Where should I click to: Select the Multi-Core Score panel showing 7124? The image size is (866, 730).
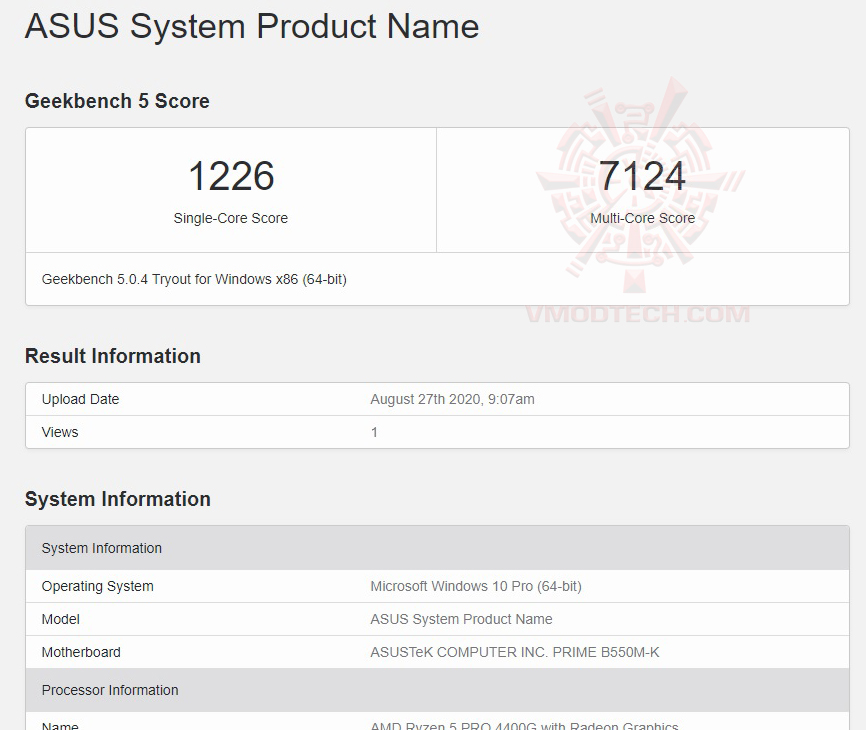(x=643, y=189)
